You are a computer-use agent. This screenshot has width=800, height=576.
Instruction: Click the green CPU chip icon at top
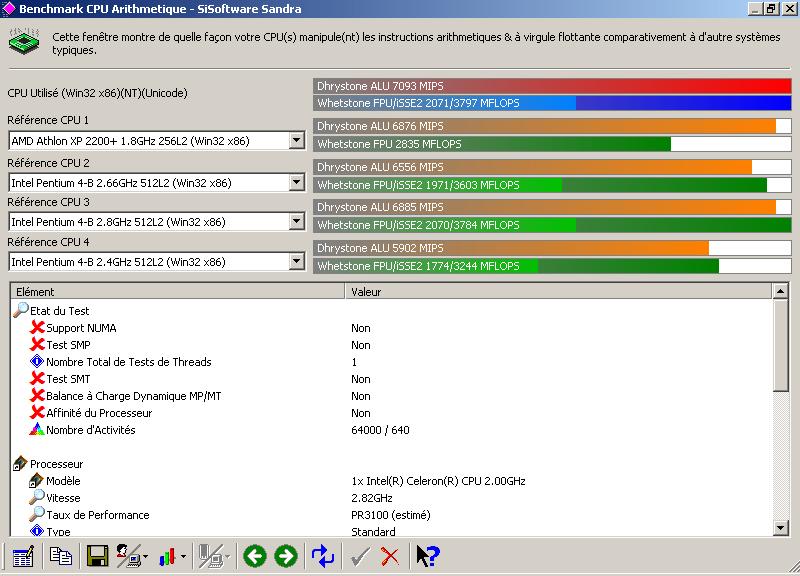click(x=24, y=42)
